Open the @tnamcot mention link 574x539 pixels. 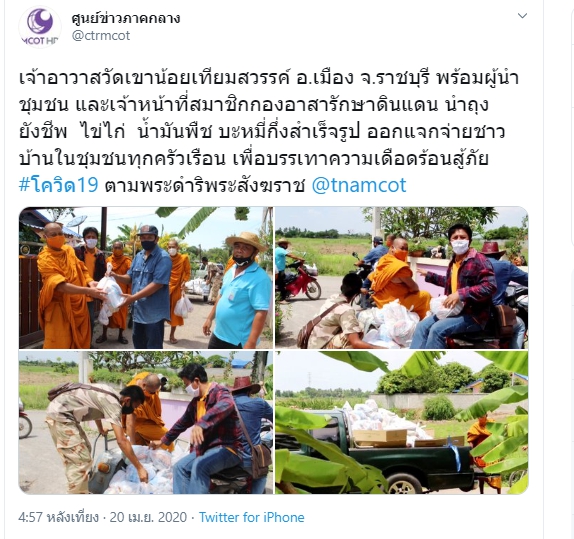tap(359, 185)
